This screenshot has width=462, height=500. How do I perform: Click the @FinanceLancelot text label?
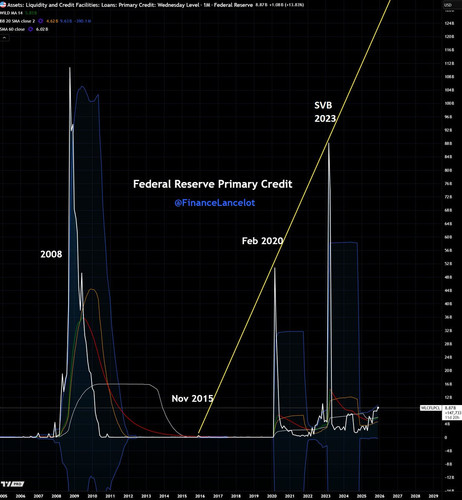(215, 203)
